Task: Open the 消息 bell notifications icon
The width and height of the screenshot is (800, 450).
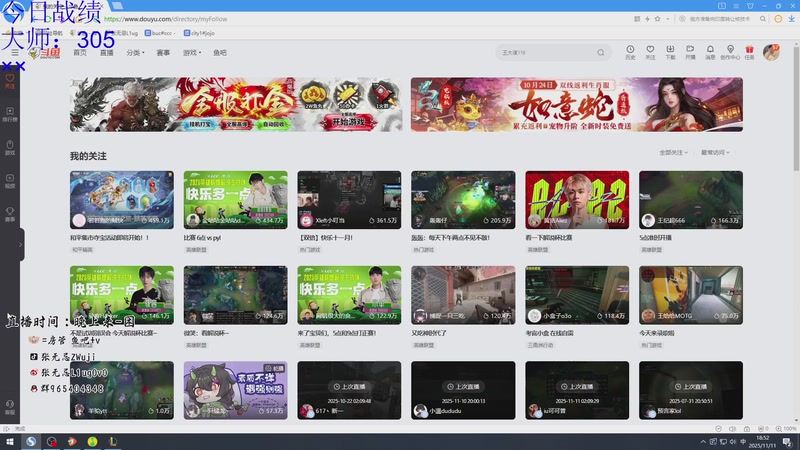Action: coord(710,52)
